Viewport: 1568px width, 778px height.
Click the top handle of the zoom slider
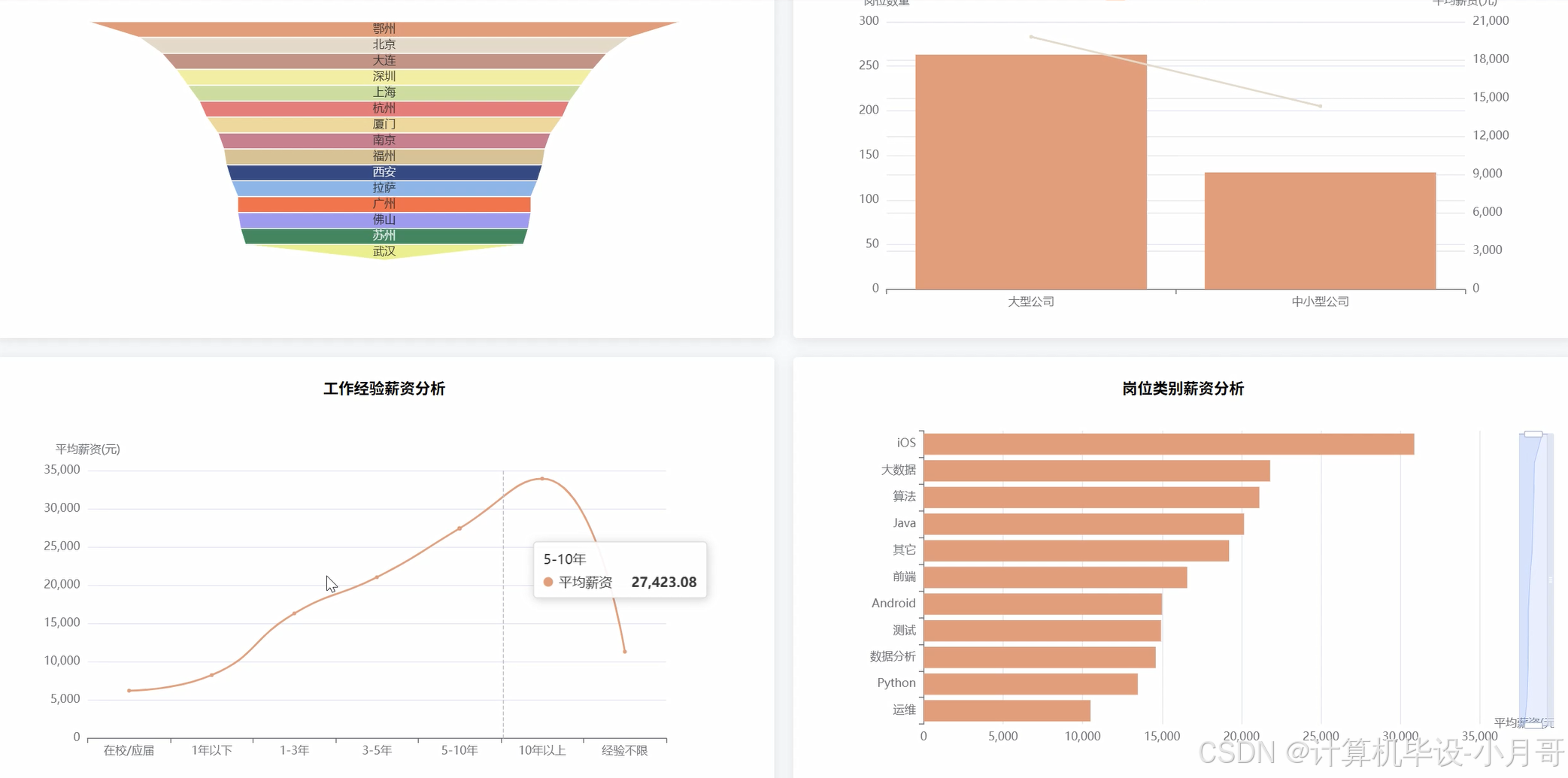[x=1533, y=434]
